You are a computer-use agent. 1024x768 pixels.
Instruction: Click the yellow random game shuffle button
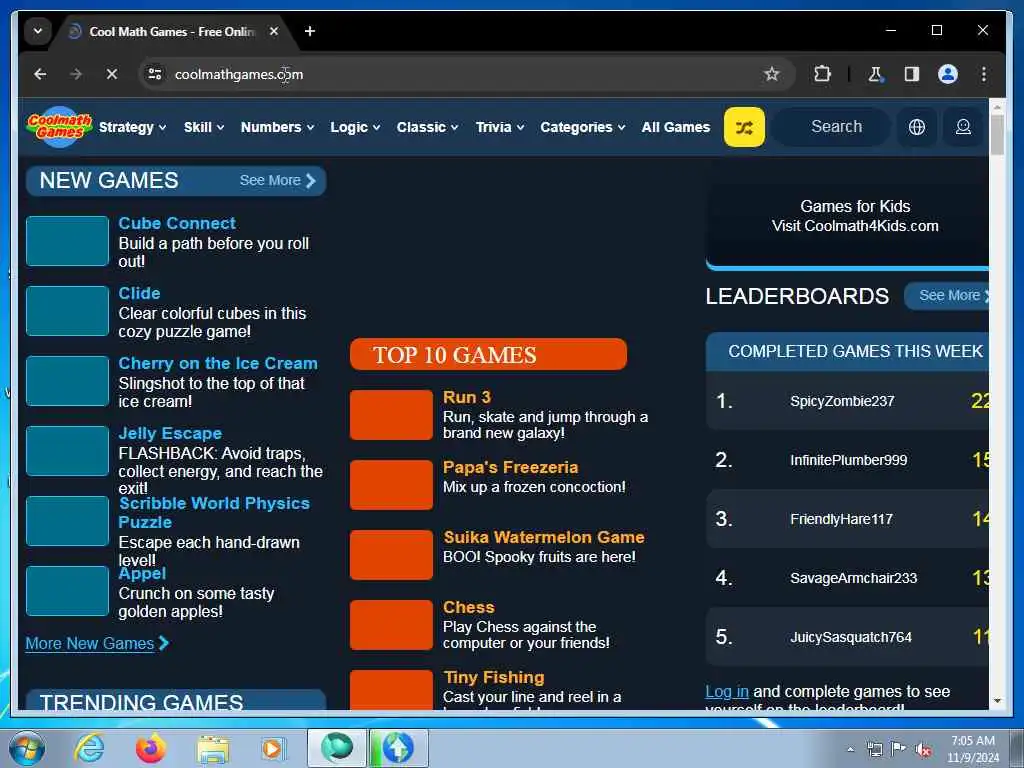click(x=744, y=127)
